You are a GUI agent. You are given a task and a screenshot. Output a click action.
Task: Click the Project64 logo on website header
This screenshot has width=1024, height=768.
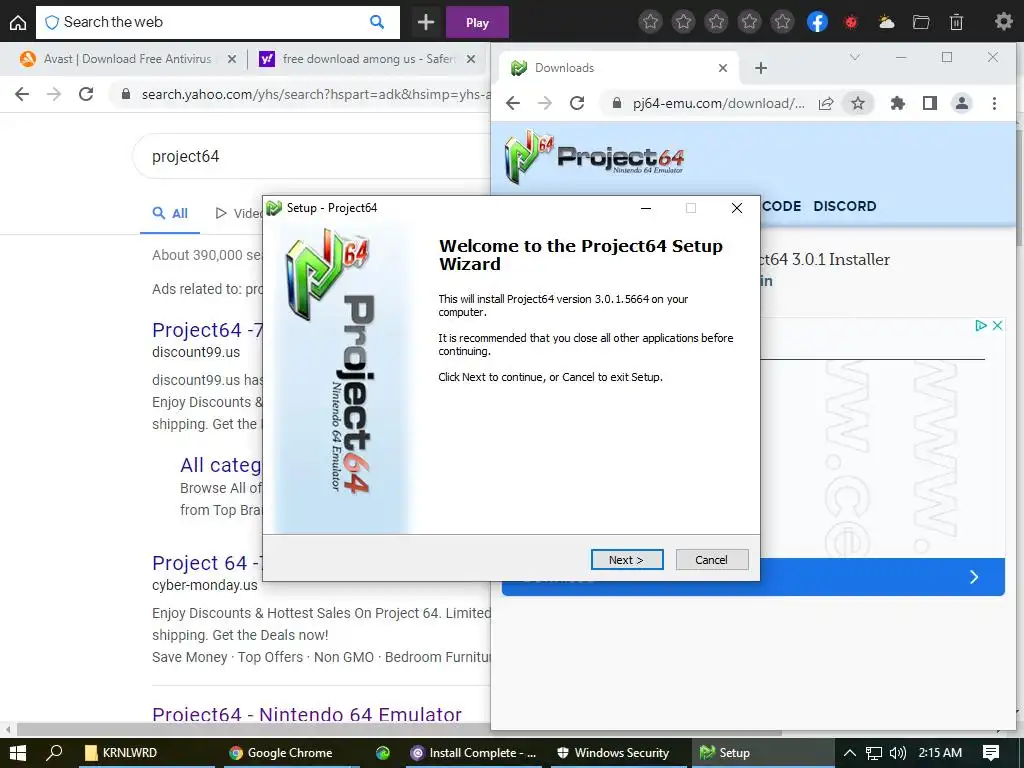(594, 157)
